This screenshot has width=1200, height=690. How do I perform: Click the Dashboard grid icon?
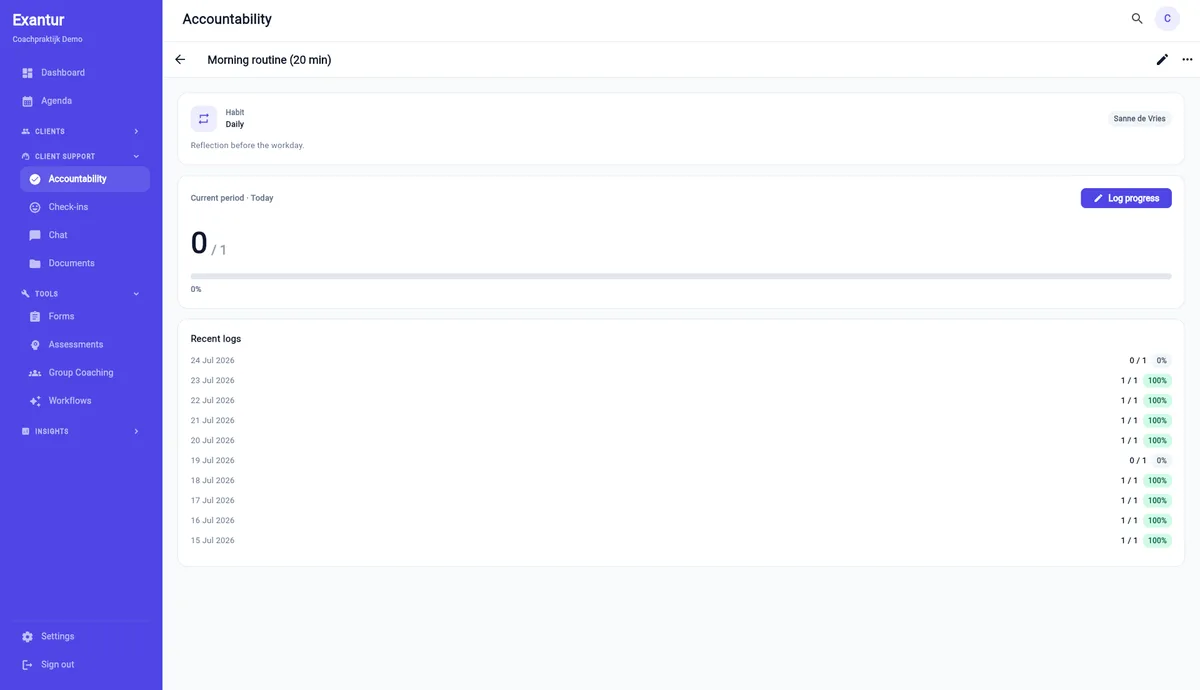(x=27, y=73)
